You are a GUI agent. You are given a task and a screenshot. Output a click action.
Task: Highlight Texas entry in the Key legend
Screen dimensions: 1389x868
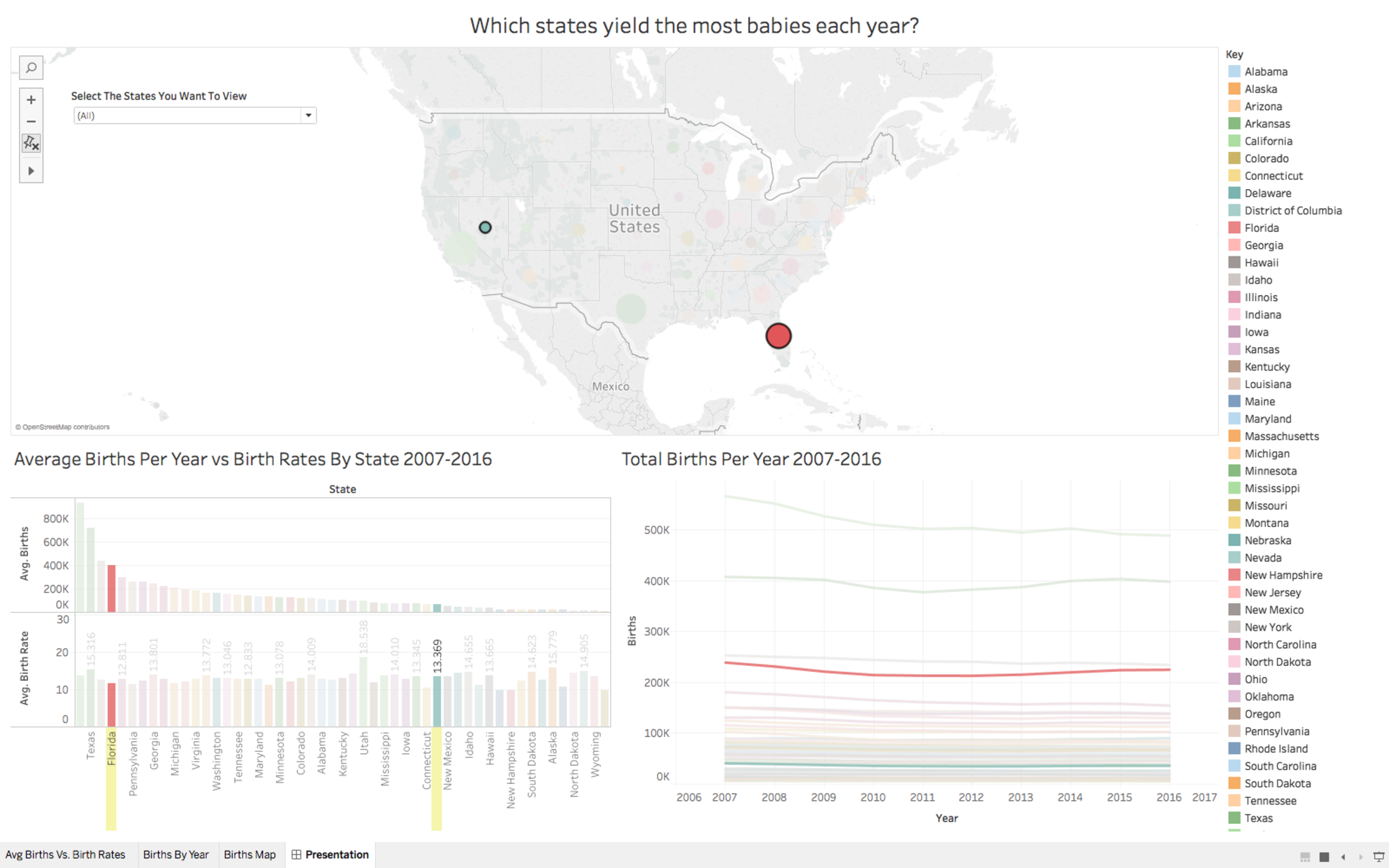(x=1258, y=818)
